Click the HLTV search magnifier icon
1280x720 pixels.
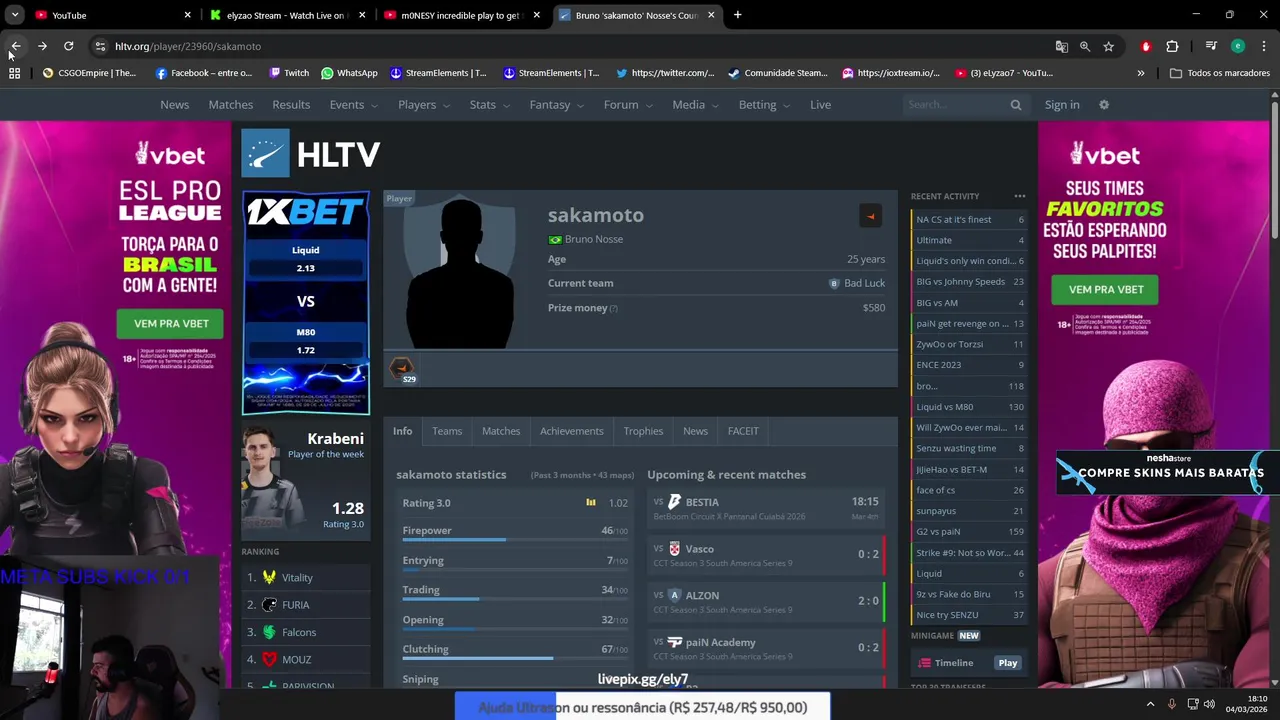pos(1016,105)
